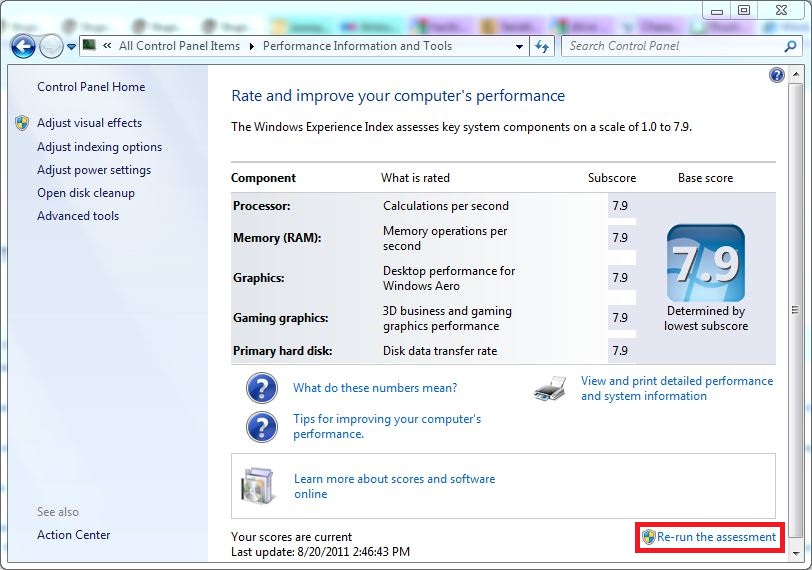Click the scrollbar up arrow
The height and width of the screenshot is (570, 812).
click(796, 75)
